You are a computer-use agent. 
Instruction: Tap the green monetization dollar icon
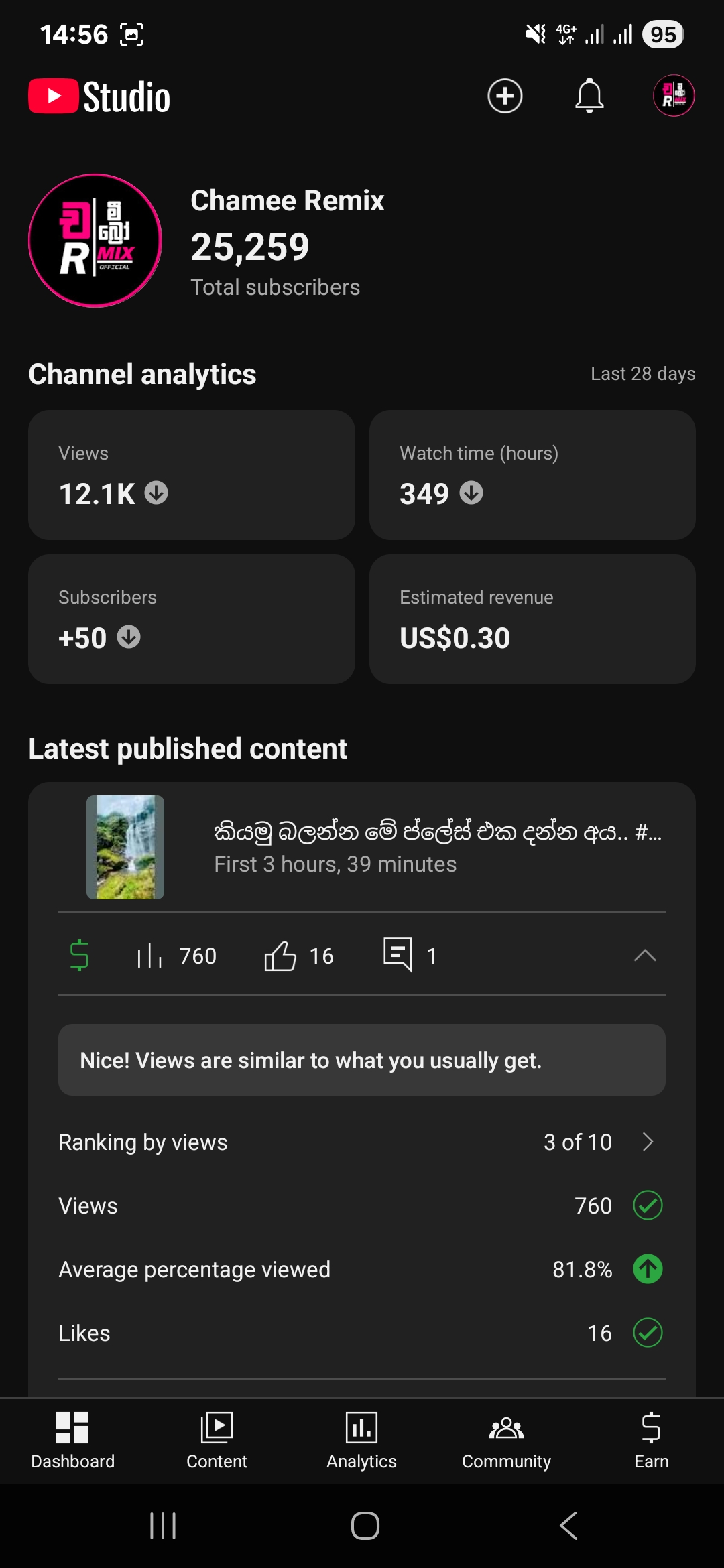(x=79, y=955)
